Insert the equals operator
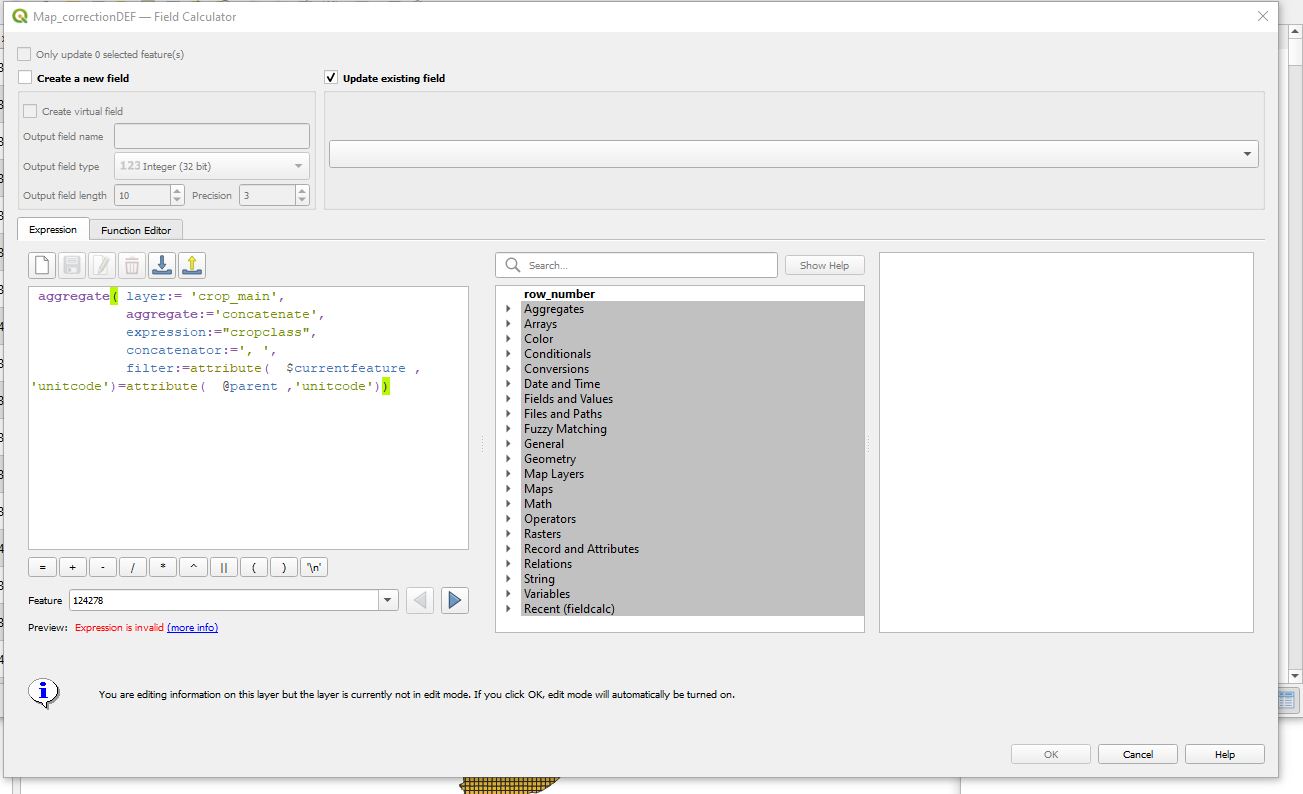 [42, 567]
